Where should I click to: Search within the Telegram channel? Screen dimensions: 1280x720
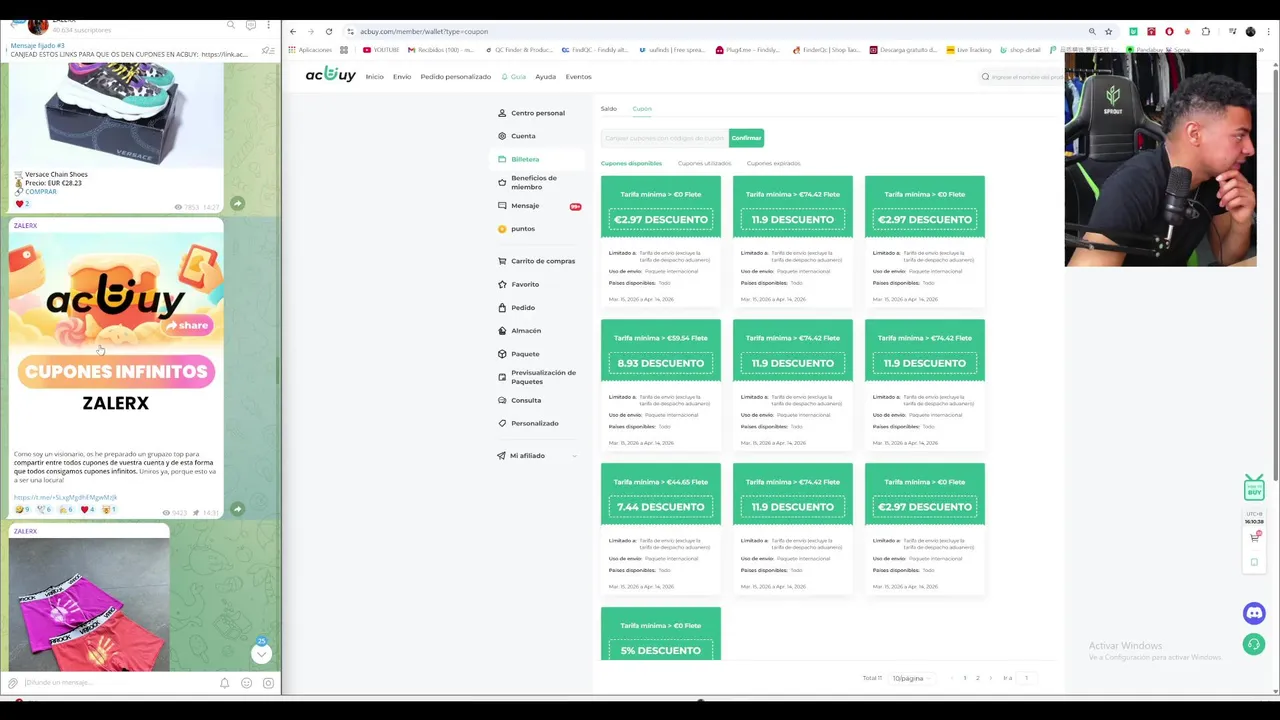(231, 24)
